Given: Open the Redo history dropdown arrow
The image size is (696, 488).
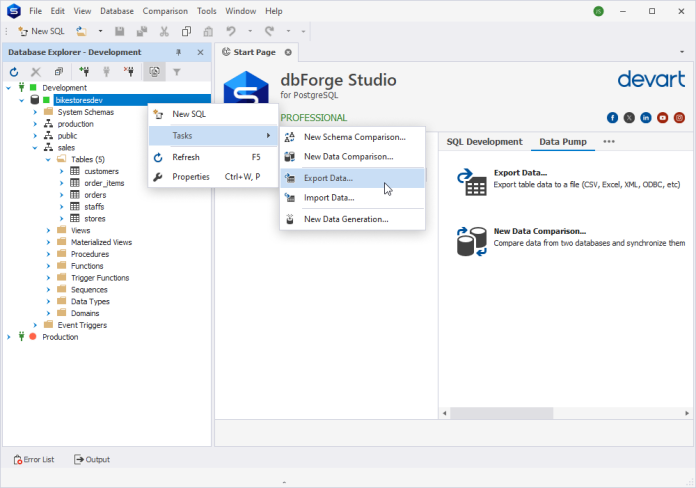Looking at the screenshot, I should (288, 31).
